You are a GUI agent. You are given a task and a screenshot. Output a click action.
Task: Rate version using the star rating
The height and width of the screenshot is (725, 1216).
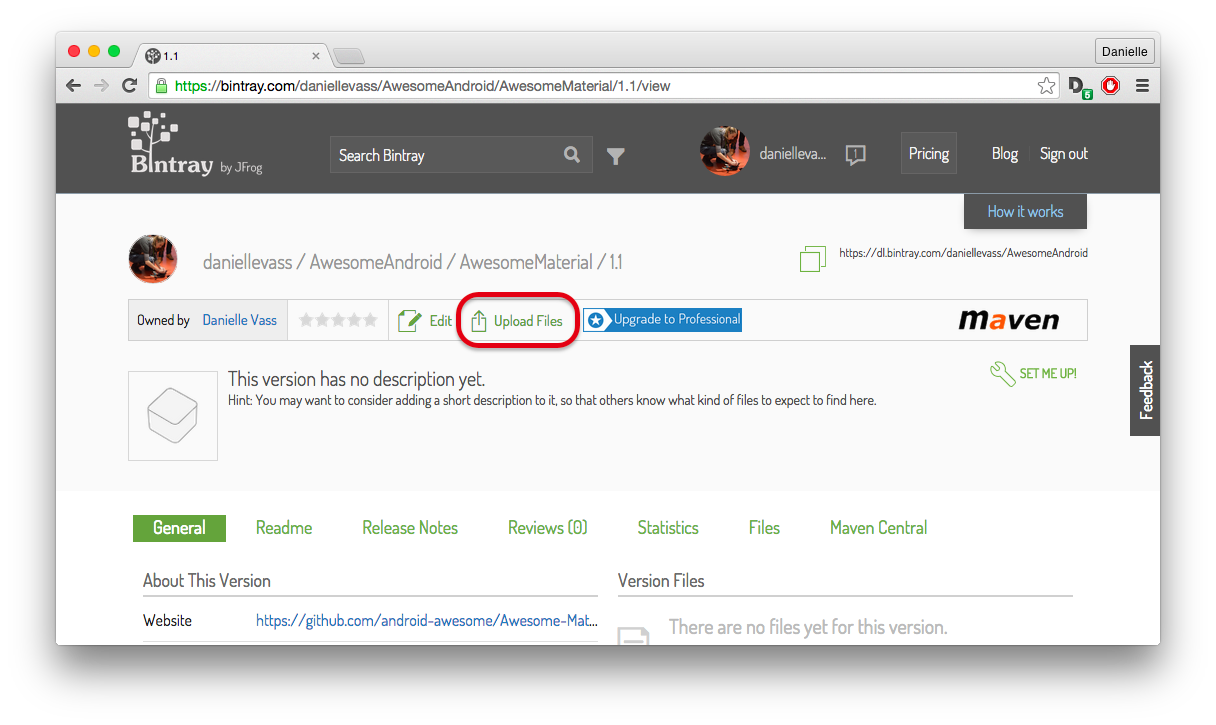pos(338,320)
